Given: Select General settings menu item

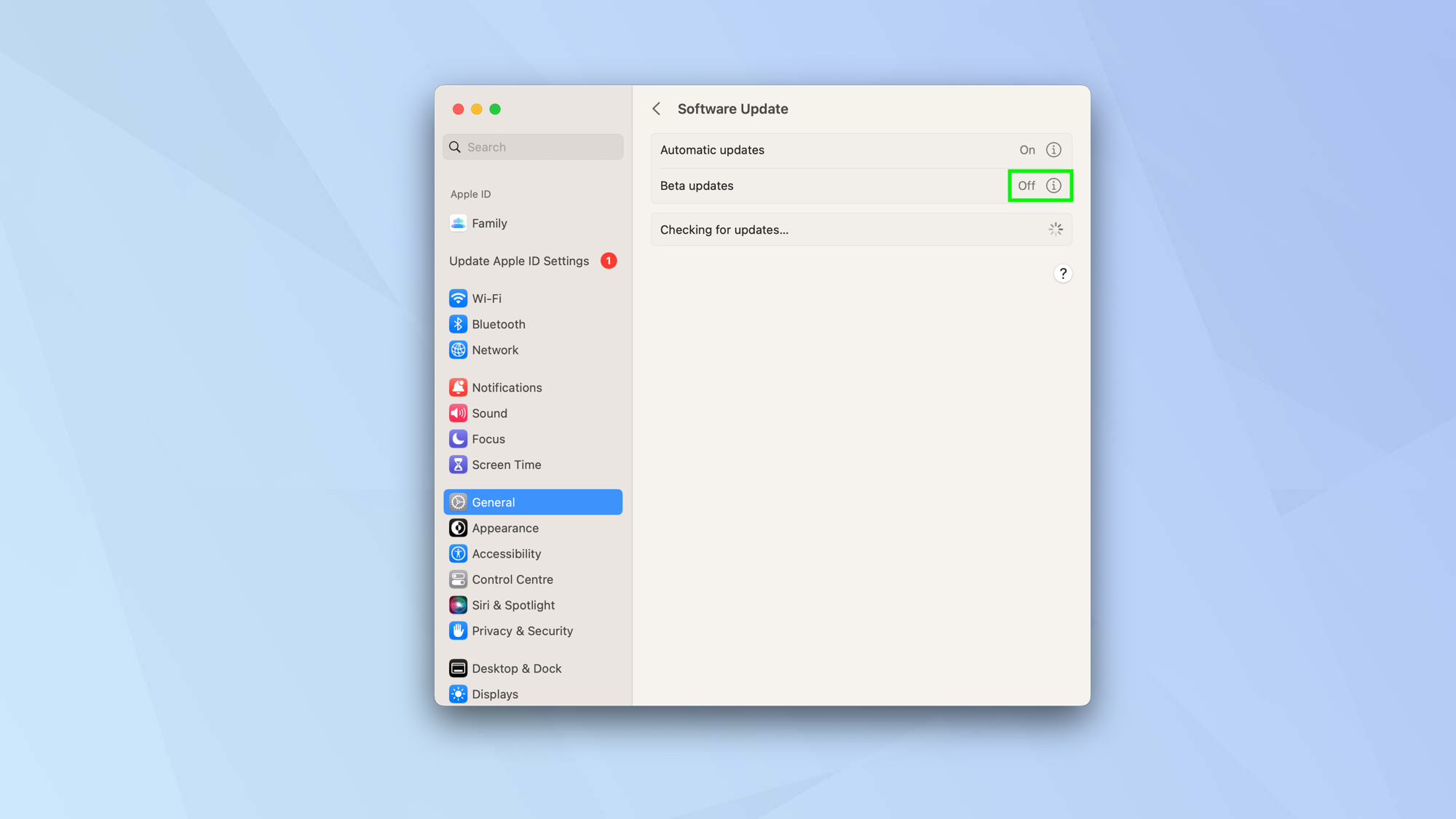Looking at the screenshot, I should coord(533,501).
